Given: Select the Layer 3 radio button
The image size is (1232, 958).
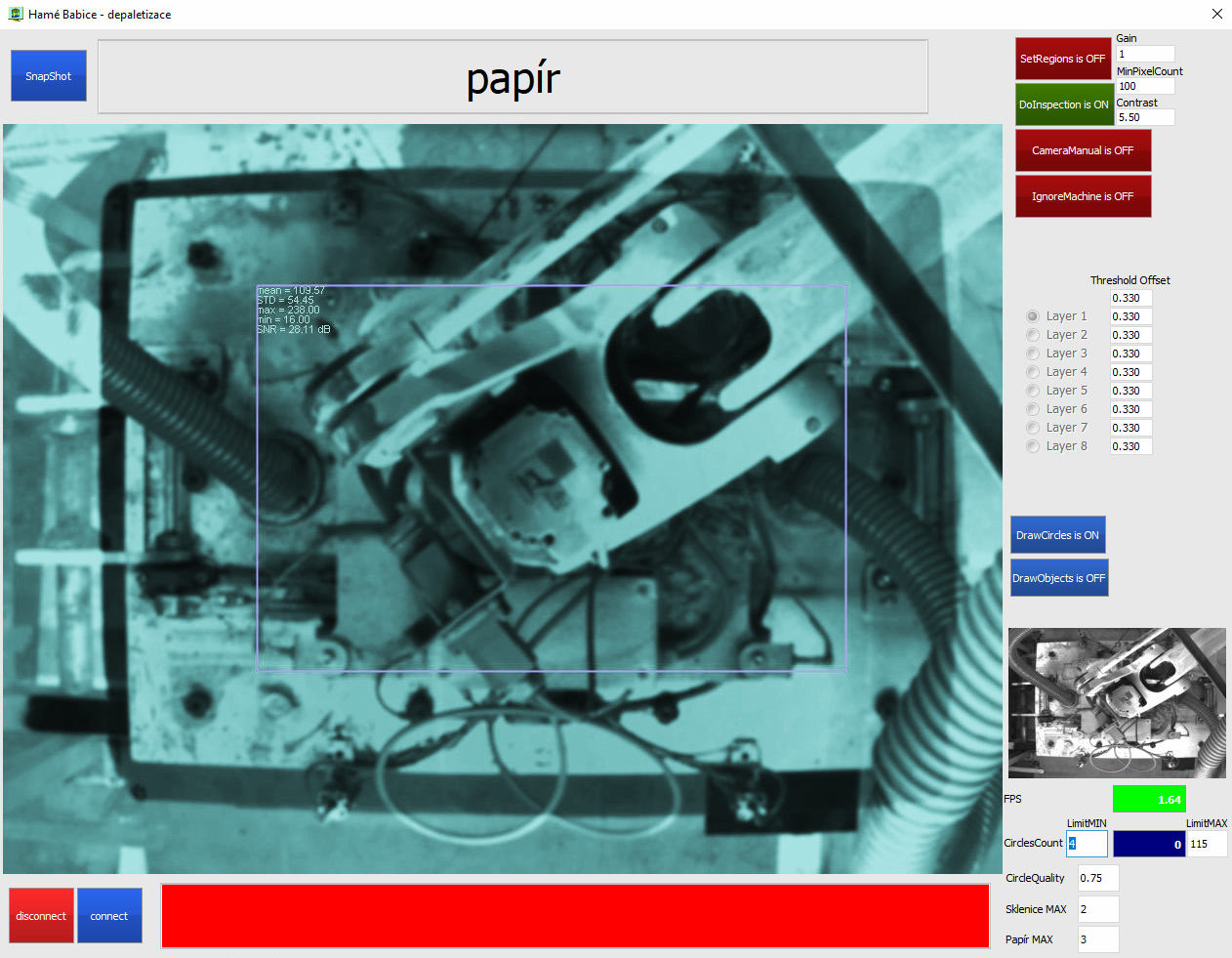Looking at the screenshot, I should point(1033,354).
